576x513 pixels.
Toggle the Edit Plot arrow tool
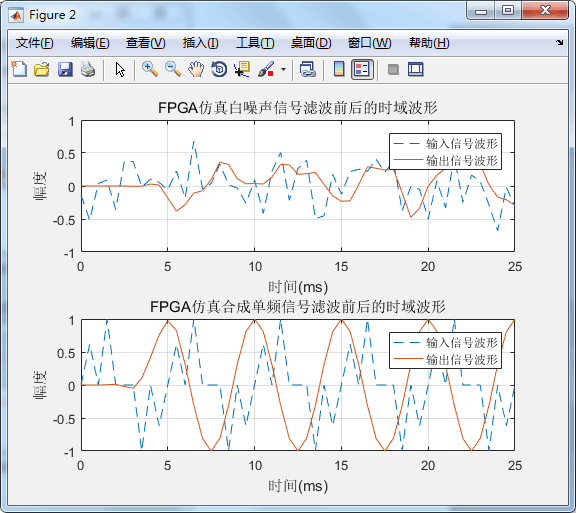[120, 69]
